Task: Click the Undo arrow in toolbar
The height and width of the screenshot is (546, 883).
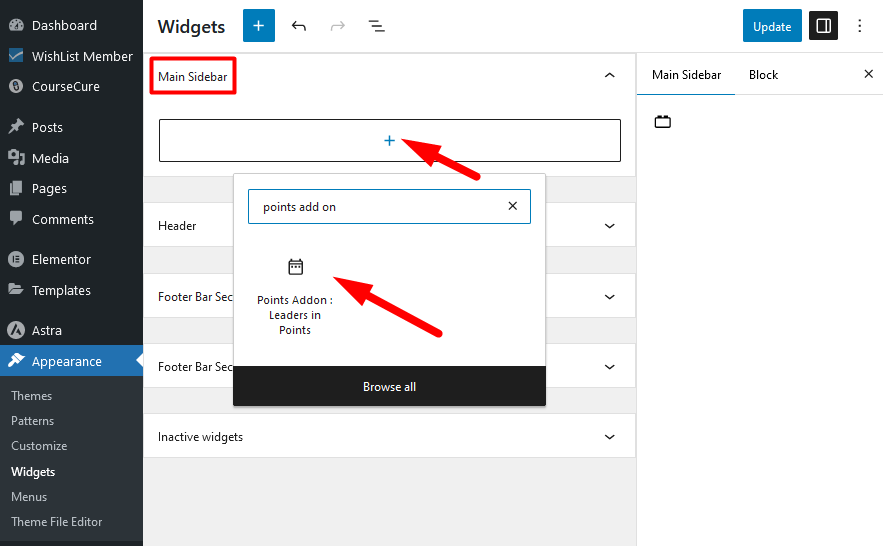Action: pyautogui.click(x=298, y=26)
